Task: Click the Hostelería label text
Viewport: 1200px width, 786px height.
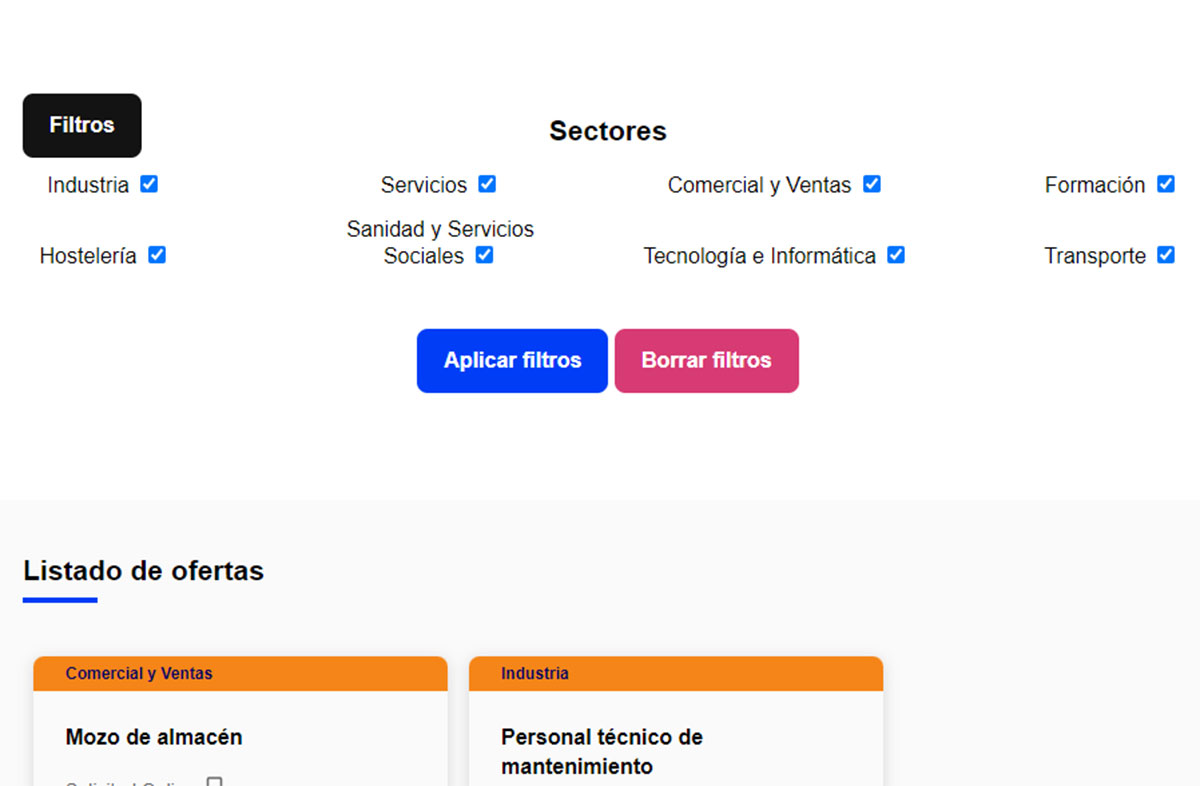Action: coord(88,256)
